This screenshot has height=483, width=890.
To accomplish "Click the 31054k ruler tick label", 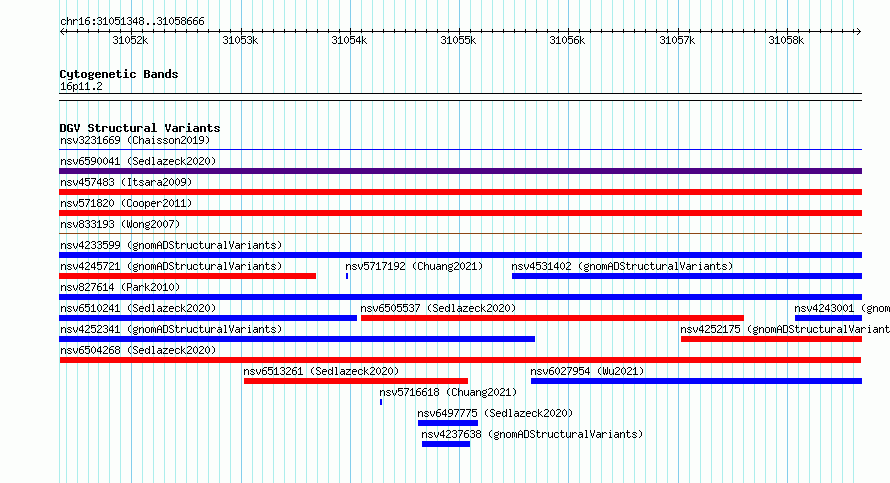I will [349, 40].
